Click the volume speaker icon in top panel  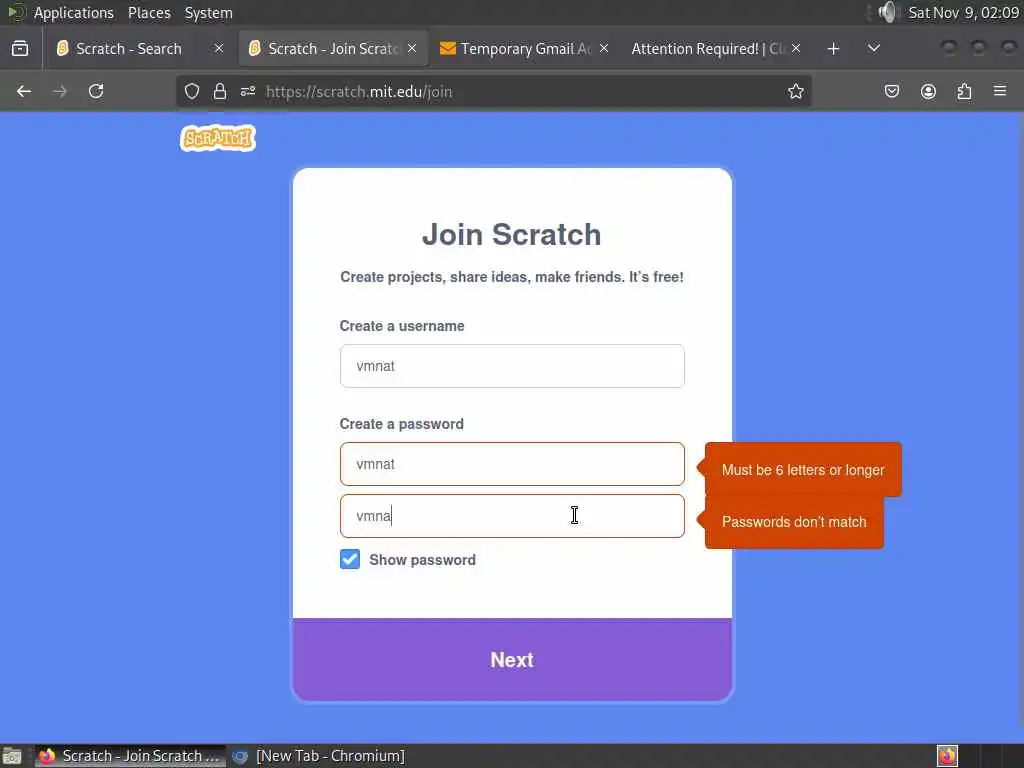[x=887, y=12]
